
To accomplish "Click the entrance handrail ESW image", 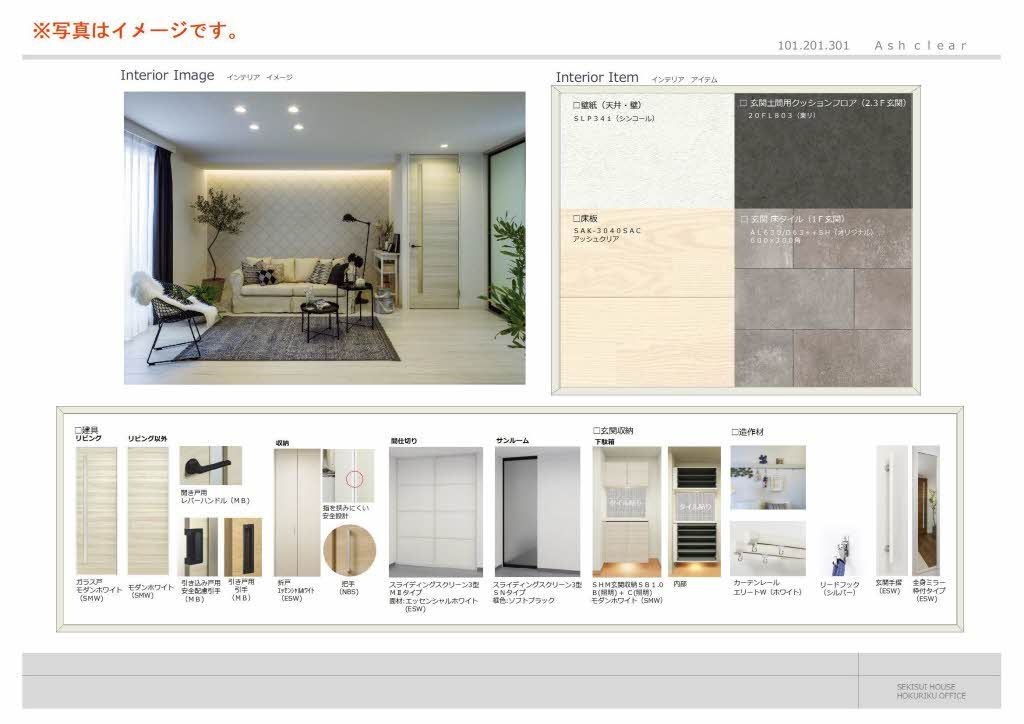I will point(891,510).
